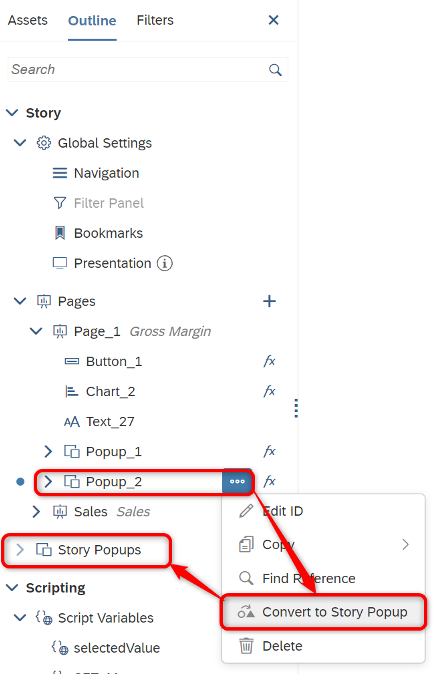Click the panel resize dots handle
The image size is (438, 674).
point(296,408)
